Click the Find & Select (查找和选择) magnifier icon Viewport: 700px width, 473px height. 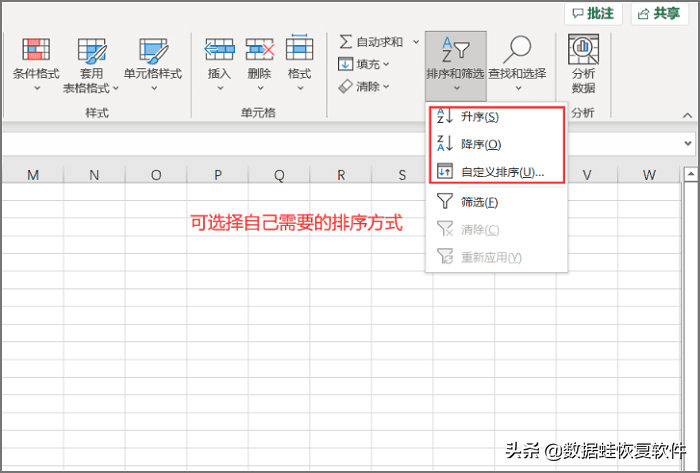tap(517, 49)
